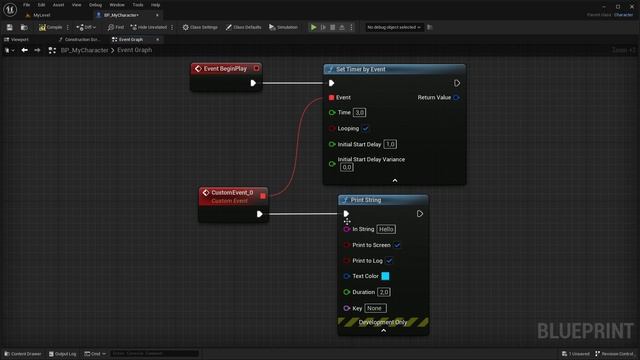This screenshot has width=640, height=360.
Task: Open Class Settings
Action: 200,27
